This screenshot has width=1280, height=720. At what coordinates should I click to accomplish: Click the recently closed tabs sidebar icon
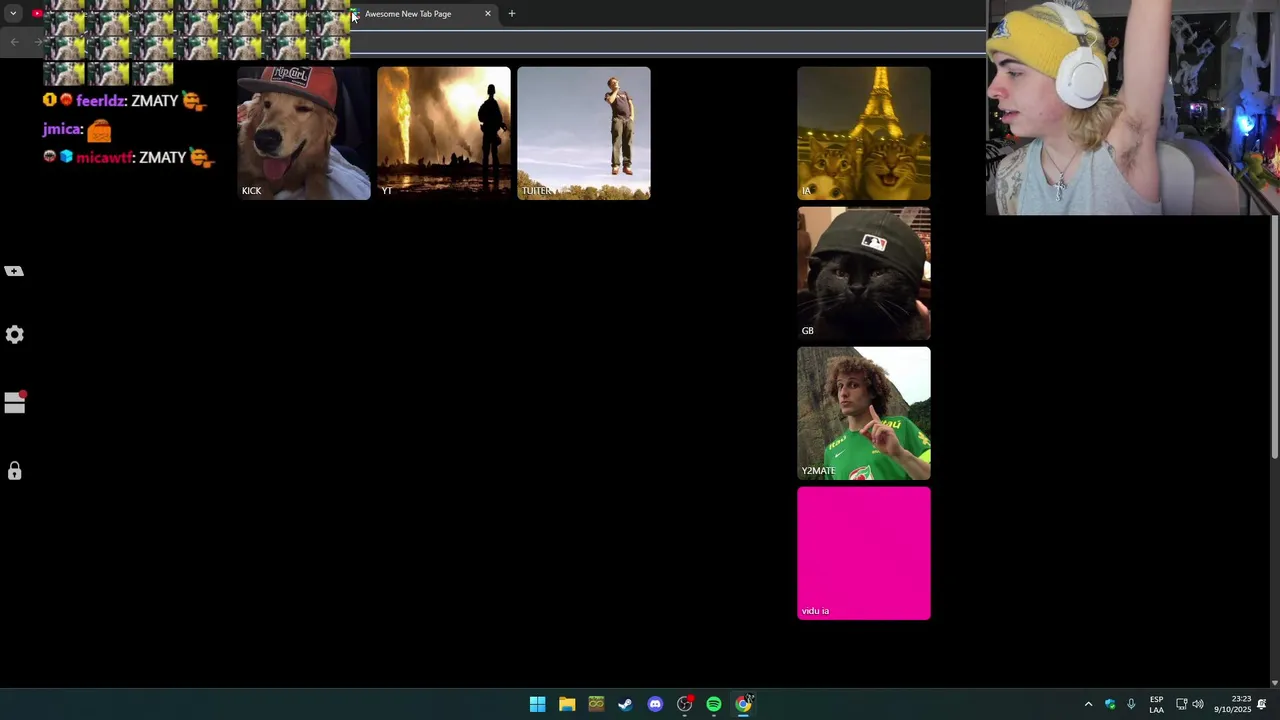point(14,271)
